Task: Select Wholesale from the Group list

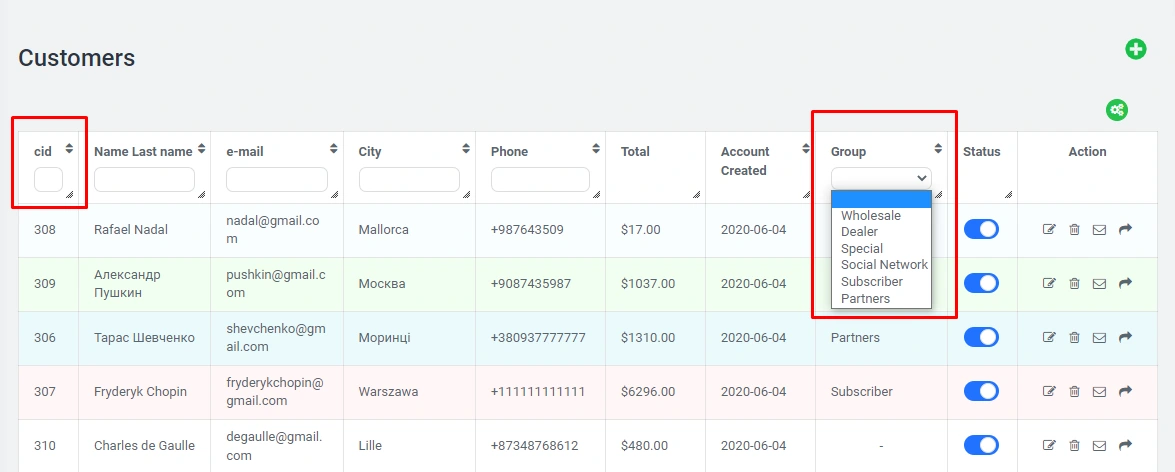Action: (871, 216)
